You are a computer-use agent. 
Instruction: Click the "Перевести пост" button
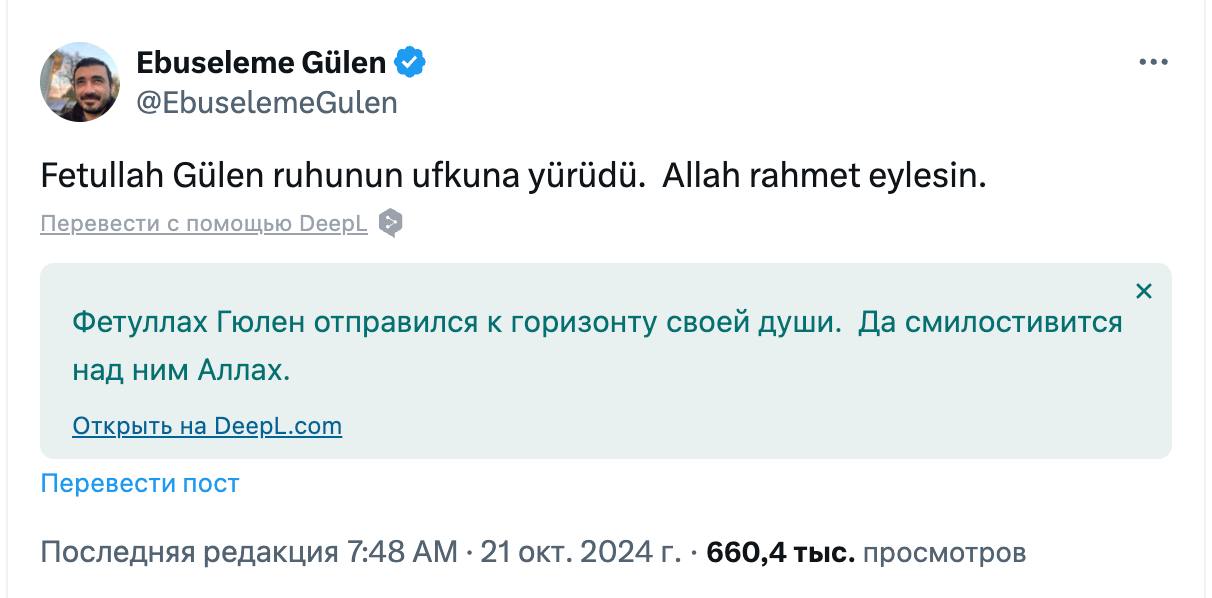pyautogui.click(x=140, y=484)
